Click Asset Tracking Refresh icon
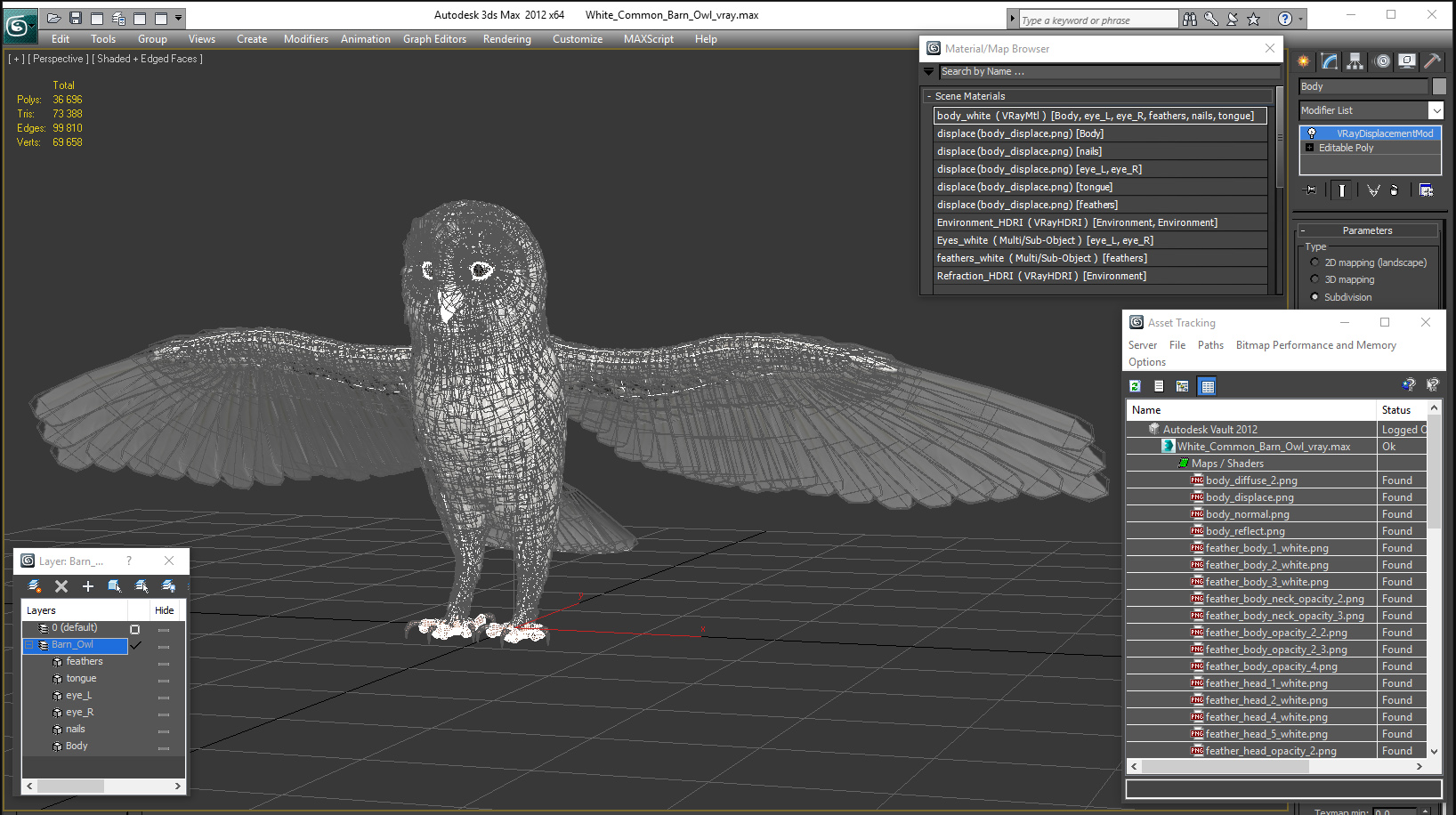1456x815 pixels. 1136,386
